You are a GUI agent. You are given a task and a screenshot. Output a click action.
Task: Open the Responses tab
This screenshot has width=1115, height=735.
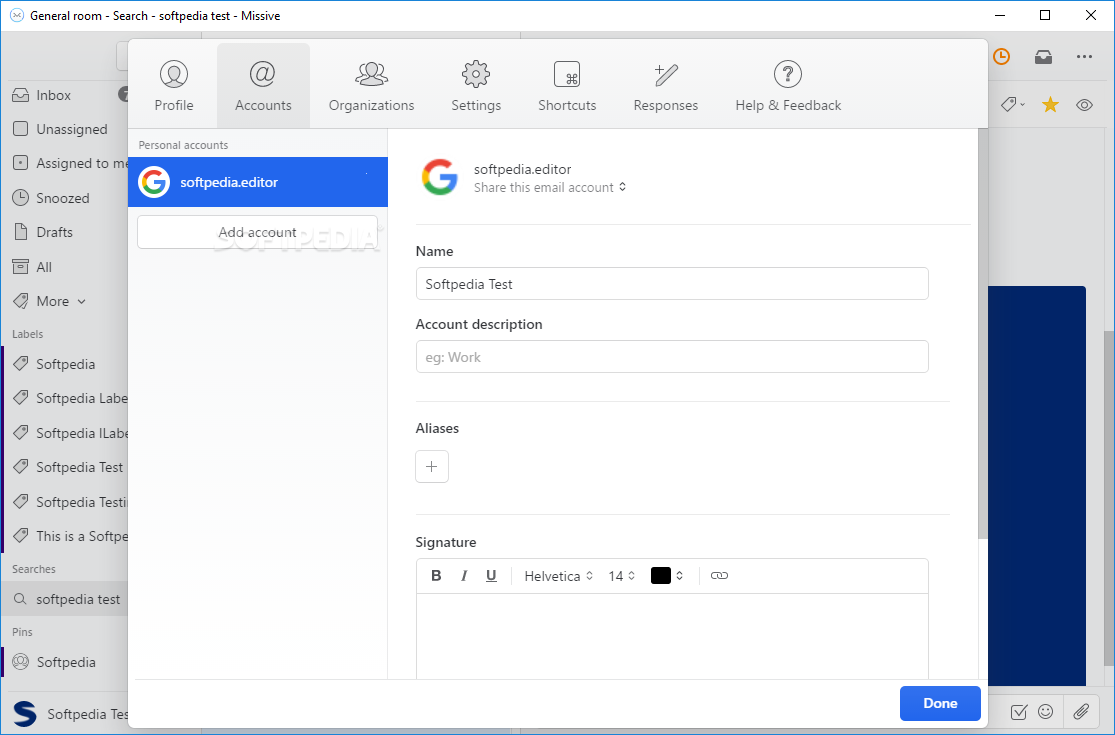pyautogui.click(x=666, y=86)
